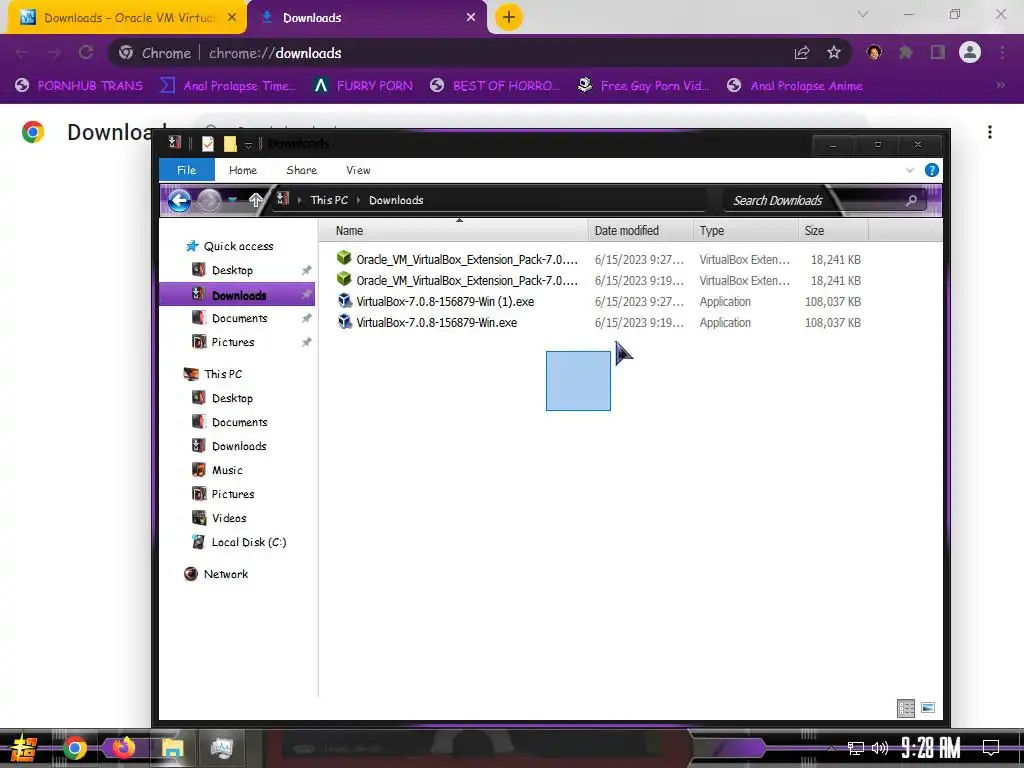Bookmark this page with the star icon
Screen dimensions: 1024x768
pos(834,53)
